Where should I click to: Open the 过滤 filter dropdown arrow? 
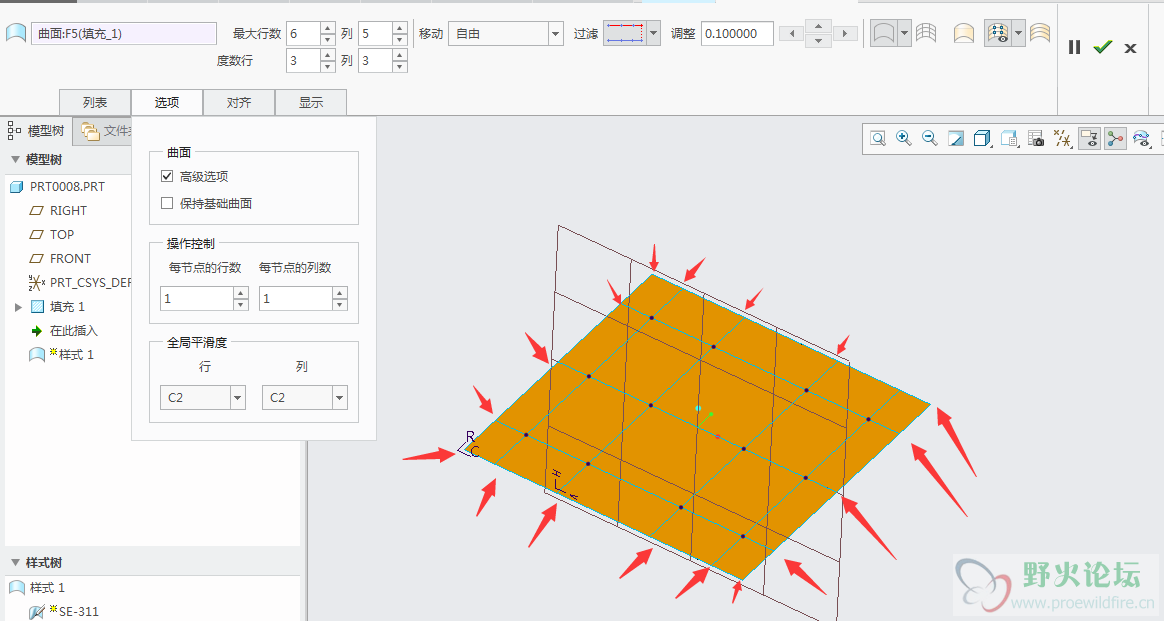[653, 33]
